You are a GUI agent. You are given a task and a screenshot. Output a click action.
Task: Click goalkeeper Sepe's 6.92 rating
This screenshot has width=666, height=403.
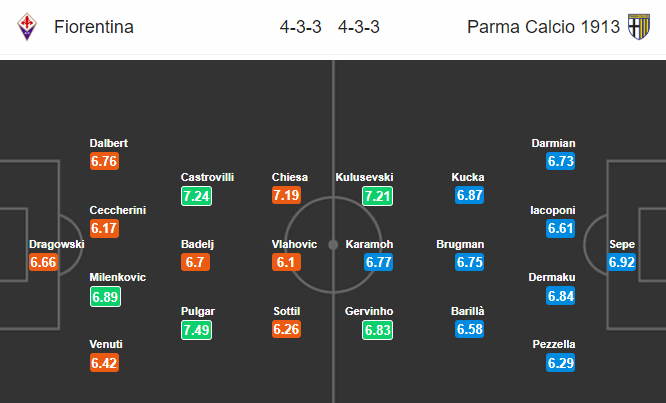coord(621,262)
